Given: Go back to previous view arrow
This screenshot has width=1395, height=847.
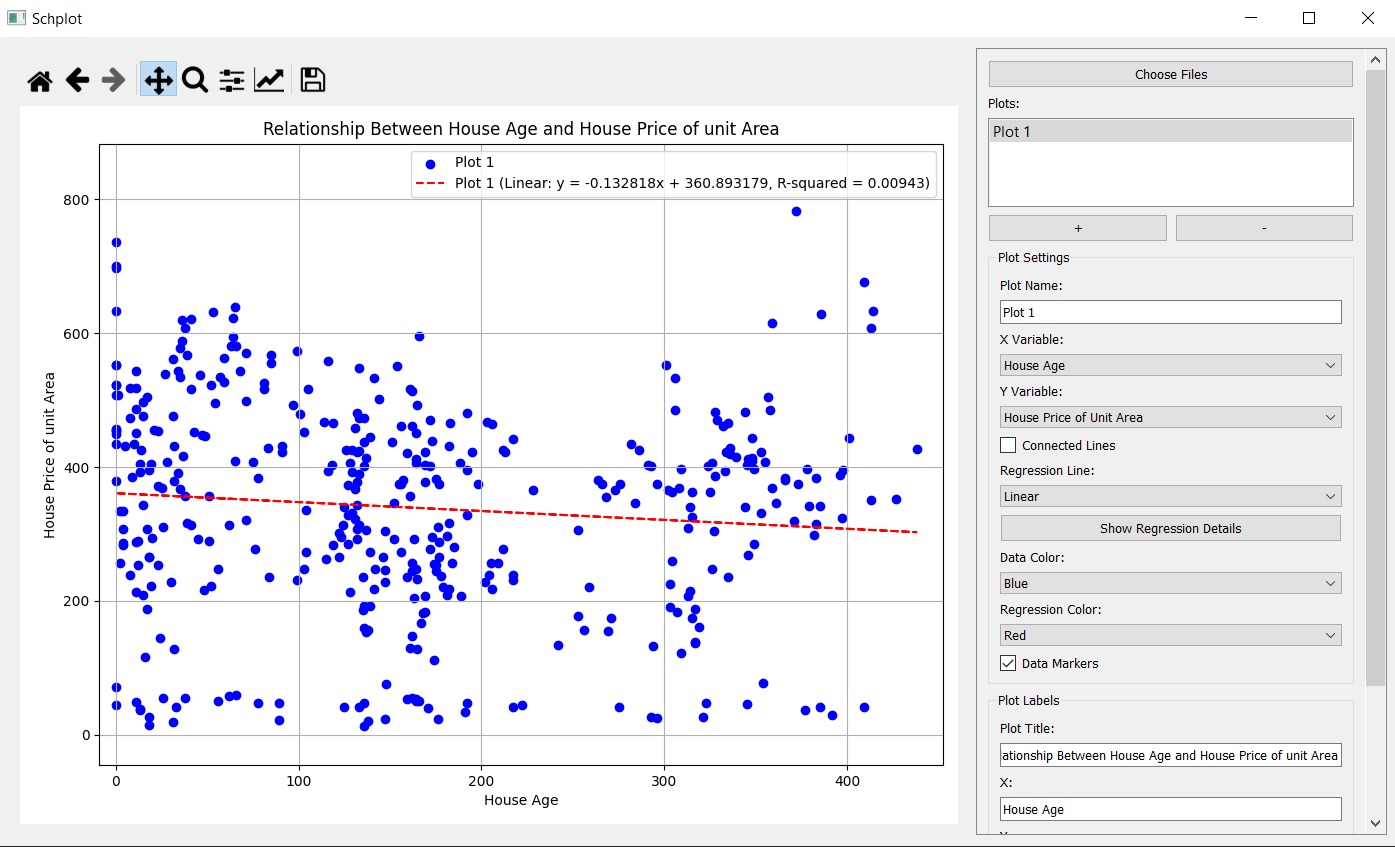Looking at the screenshot, I should tap(77, 81).
